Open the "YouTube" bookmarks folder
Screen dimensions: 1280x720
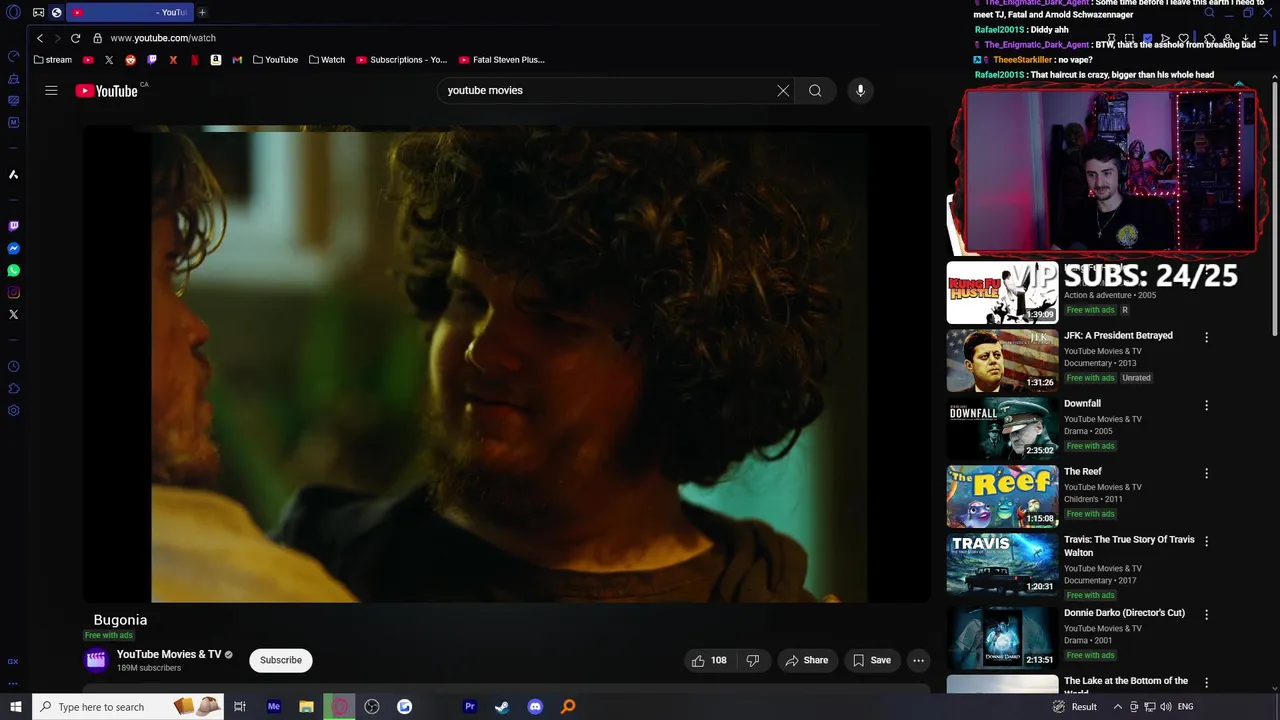point(275,60)
